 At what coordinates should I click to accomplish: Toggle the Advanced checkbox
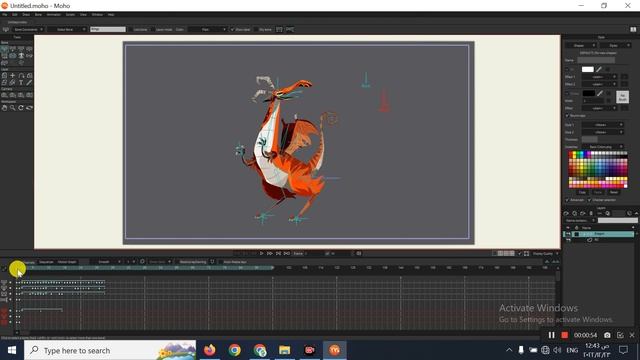(x=567, y=200)
